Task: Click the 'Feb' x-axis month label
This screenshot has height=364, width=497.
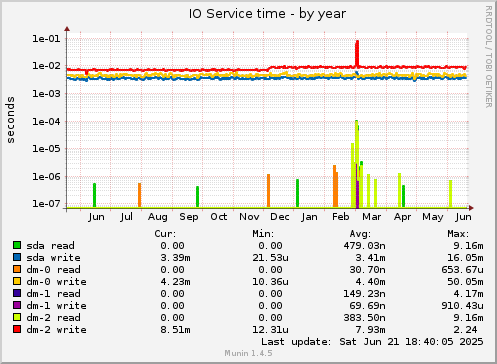Action: point(341,217)
